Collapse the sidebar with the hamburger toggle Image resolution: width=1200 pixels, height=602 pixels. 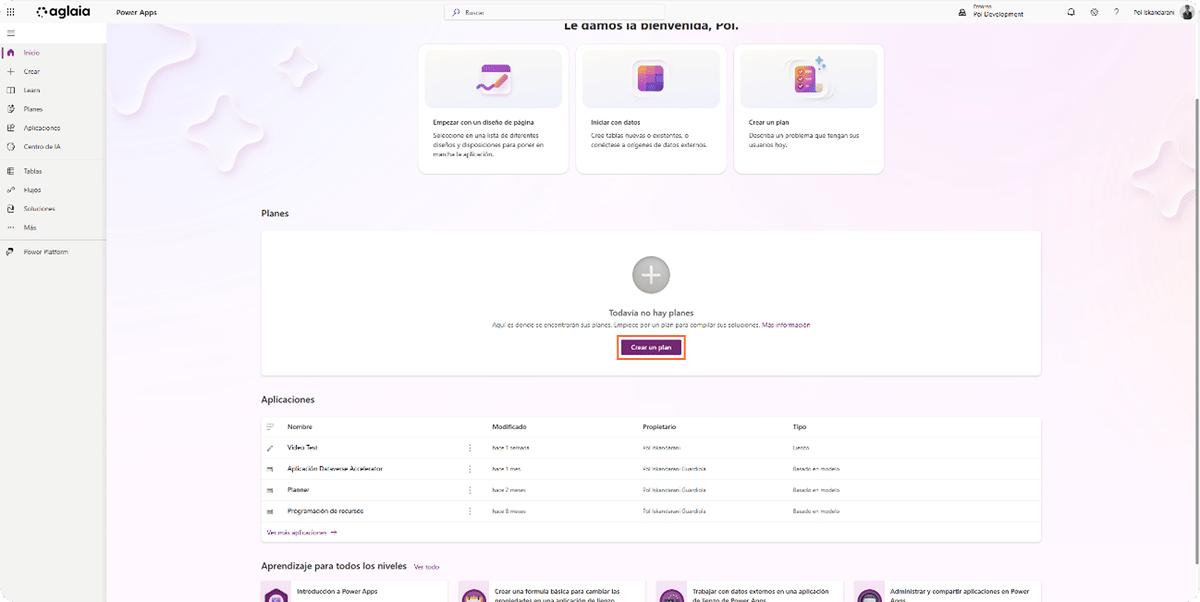pos(10,32)
